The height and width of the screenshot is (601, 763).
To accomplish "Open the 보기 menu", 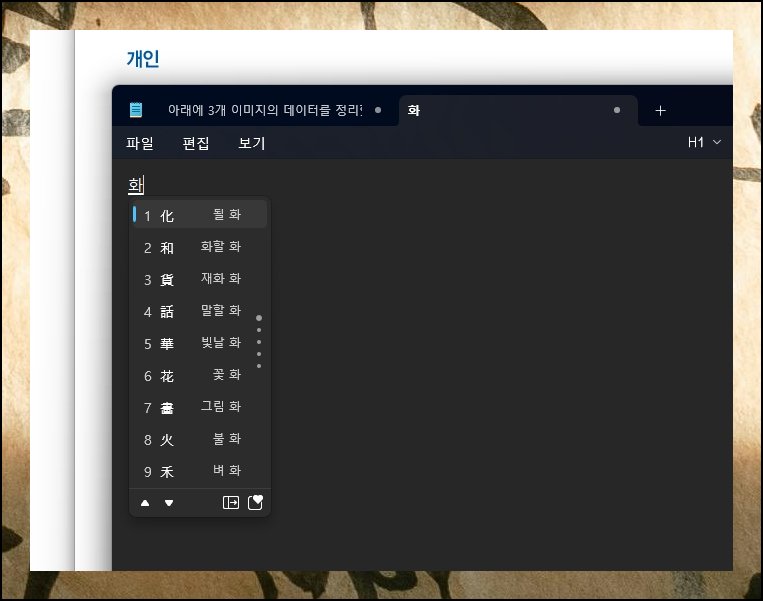I will pyautogui.click(x=252, y=143).
